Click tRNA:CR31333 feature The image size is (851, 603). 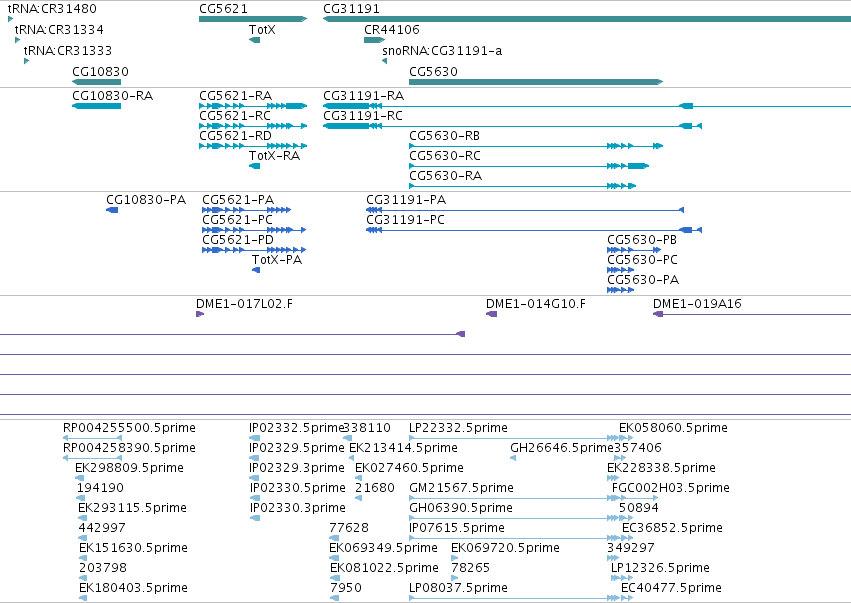[26, 61]
